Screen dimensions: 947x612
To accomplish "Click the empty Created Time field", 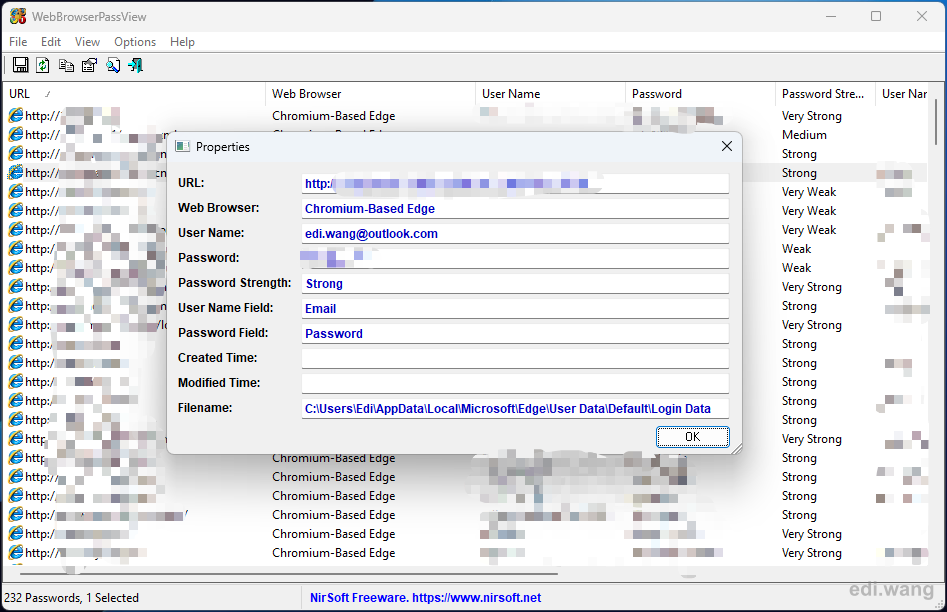I will tap(515, 358).
